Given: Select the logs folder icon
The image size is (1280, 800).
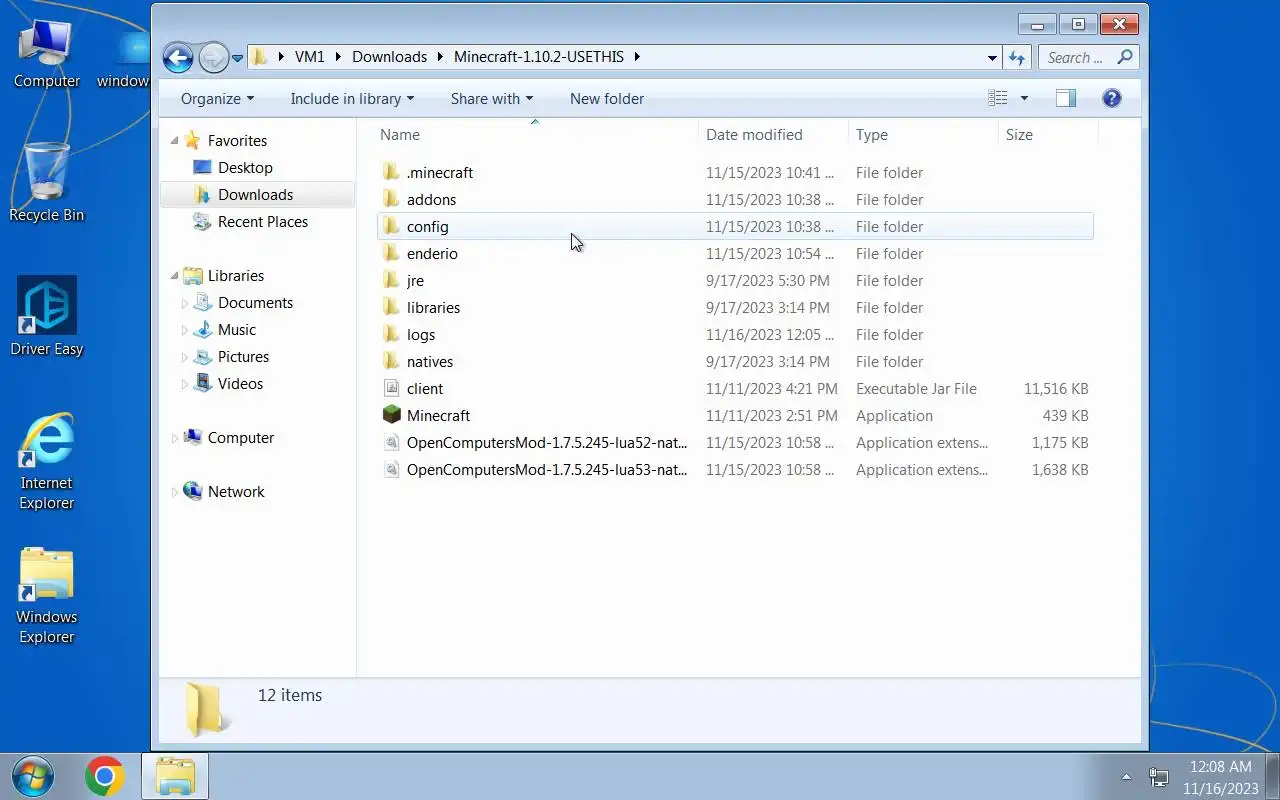Looking at the screenshot, I should (392, 334).
